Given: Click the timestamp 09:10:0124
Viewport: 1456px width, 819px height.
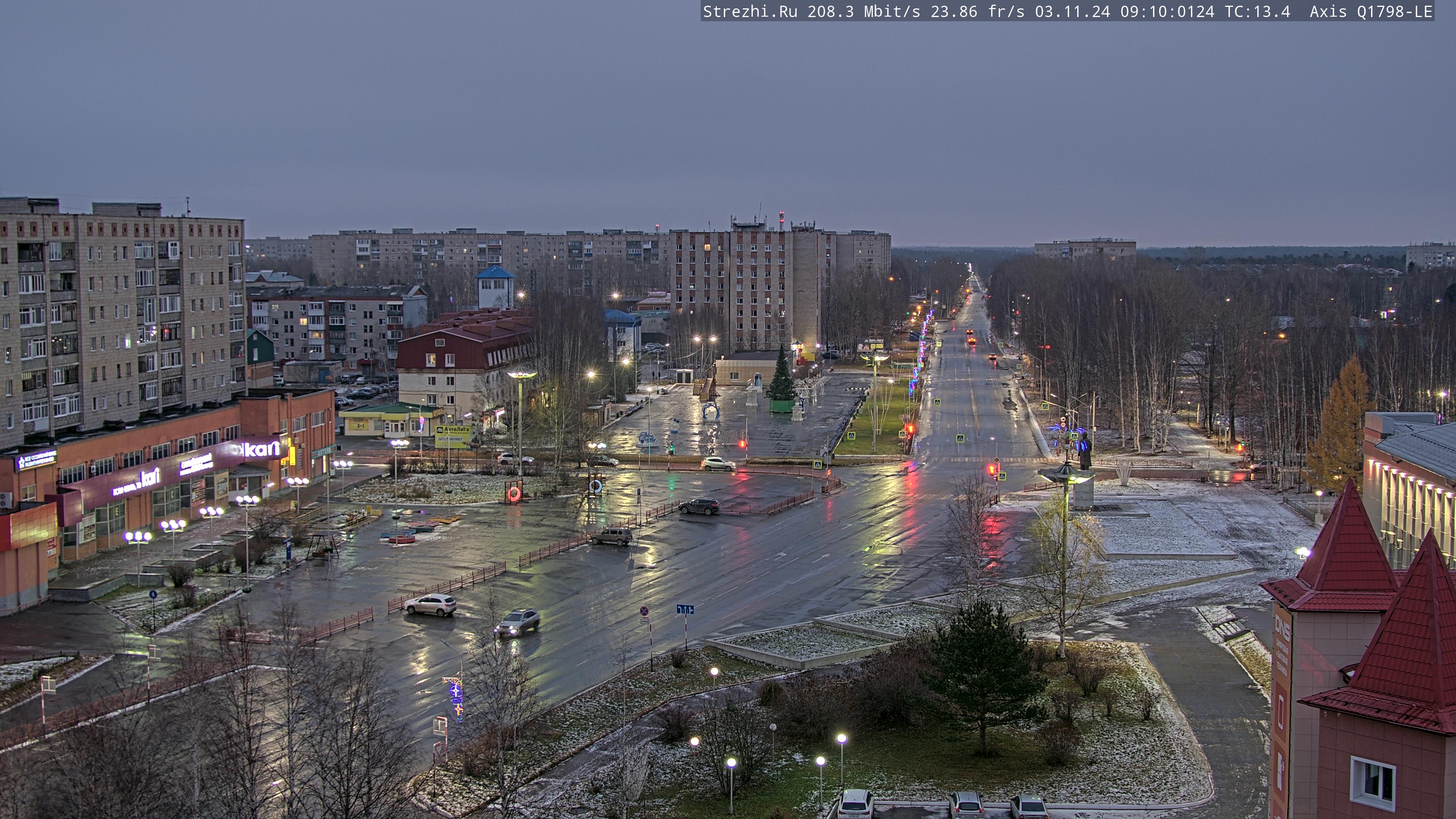Looking at the screenshot, I should (x=1167, y=11).
